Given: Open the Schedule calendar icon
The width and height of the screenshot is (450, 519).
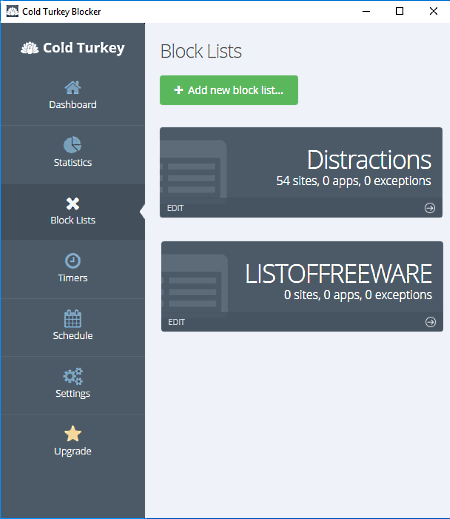Looking at the screenshot, I should click(73, 319).
